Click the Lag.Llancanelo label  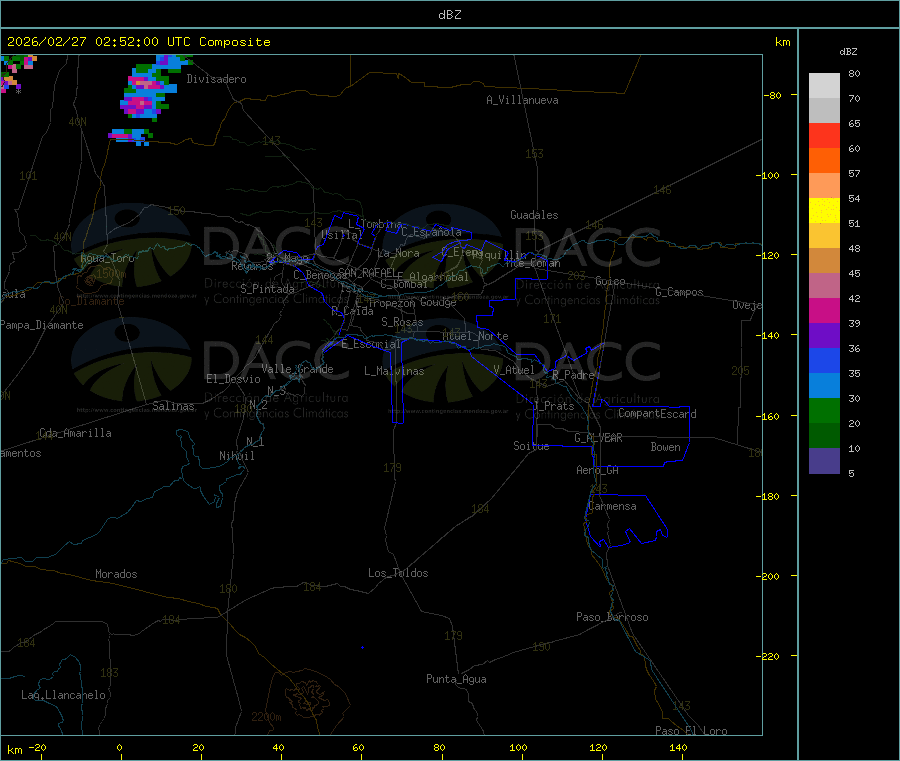63,695
